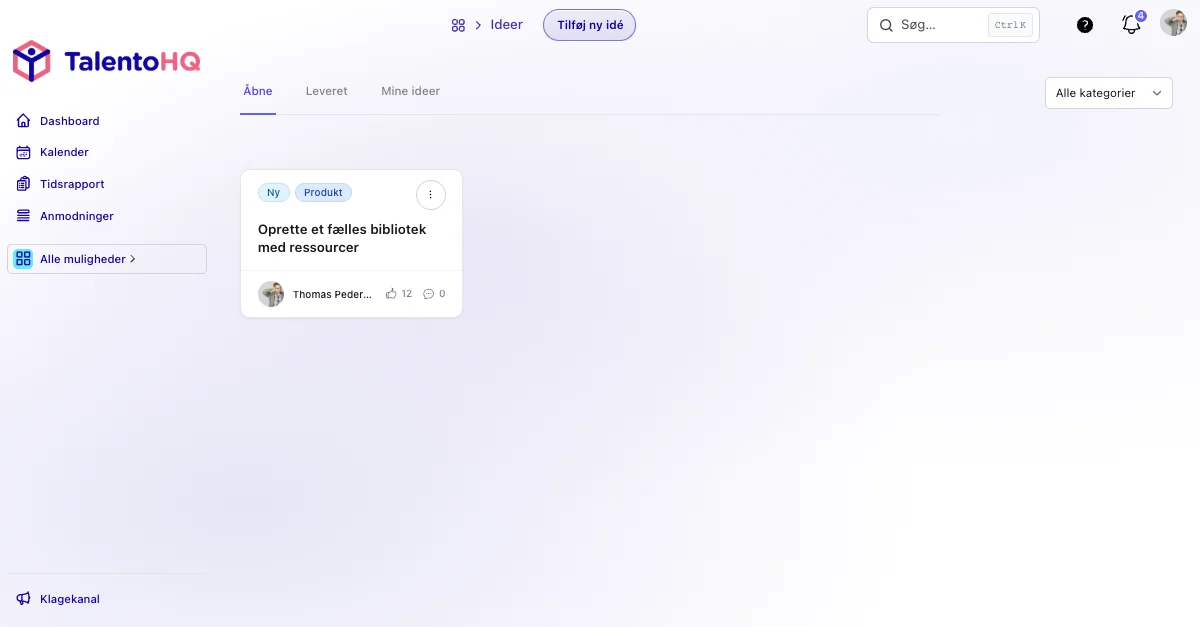Switch to the Åbne tab

tap(258, 91)
